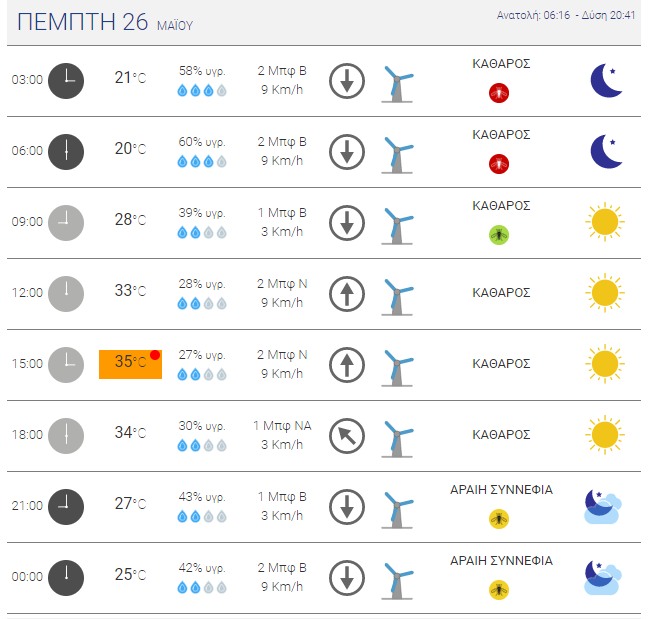Click the orange highlighted 35°C temperature
This screenshot has width=657, height=619.
click(130, 364)
